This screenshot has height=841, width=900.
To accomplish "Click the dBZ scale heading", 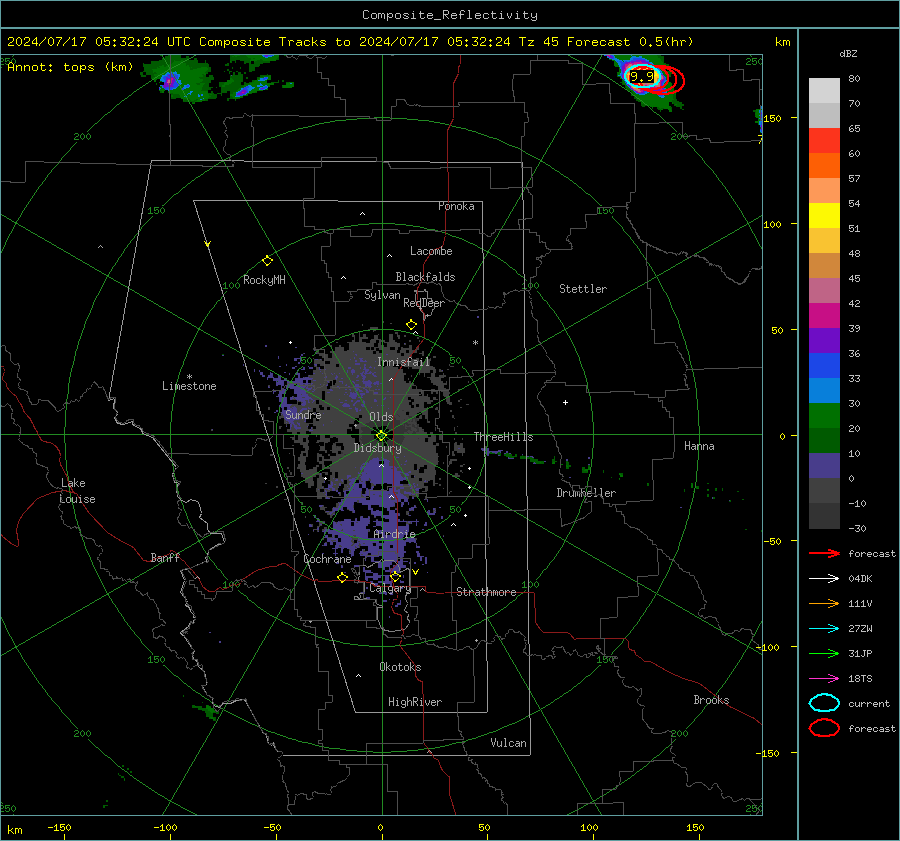I will coord(848,53).
